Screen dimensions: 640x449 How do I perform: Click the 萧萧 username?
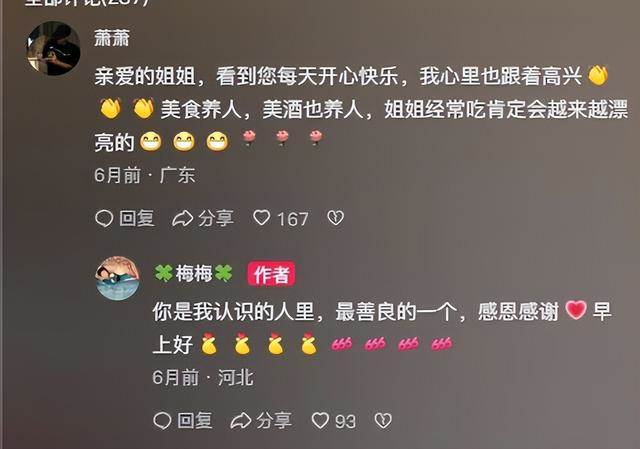pos(112,38)
